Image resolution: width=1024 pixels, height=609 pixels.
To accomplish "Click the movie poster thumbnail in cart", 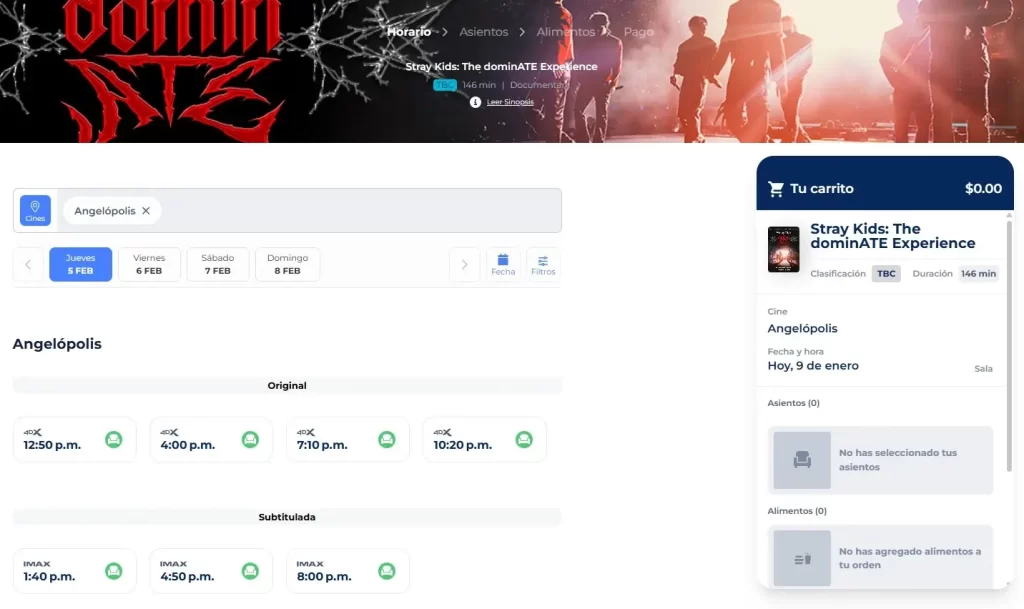I will point(783,249).
